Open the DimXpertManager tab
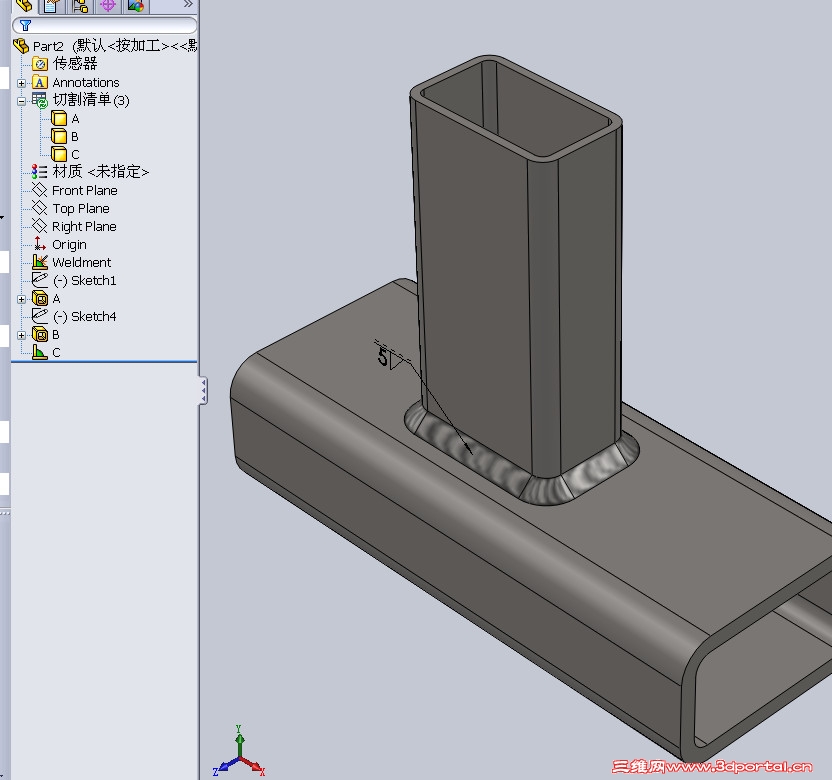This screenshot has width=832, height=780. point(108,6)
